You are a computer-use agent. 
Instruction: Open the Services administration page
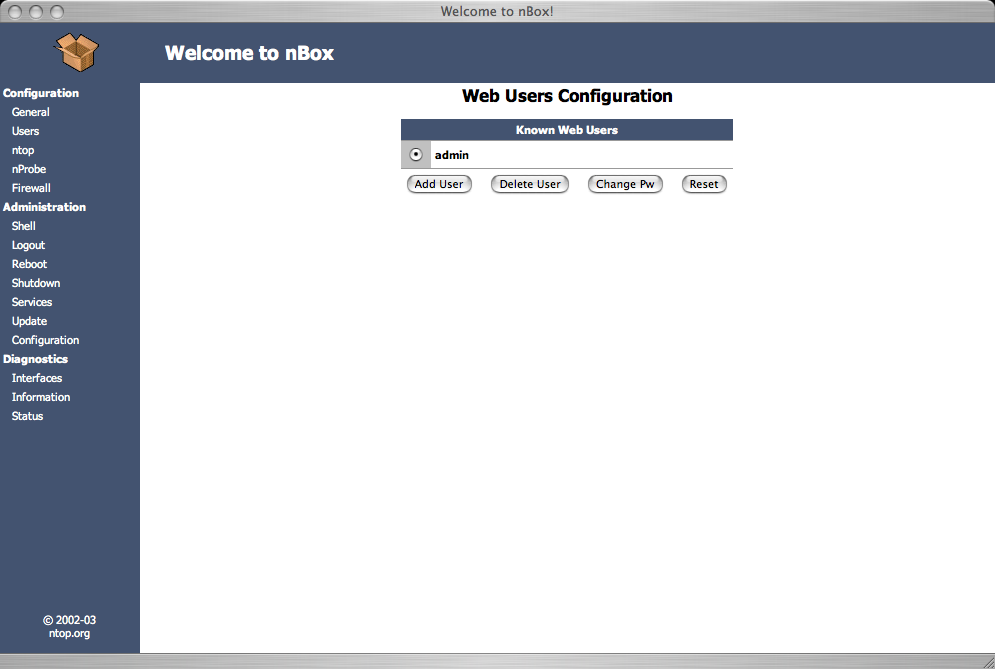(32, 302)
